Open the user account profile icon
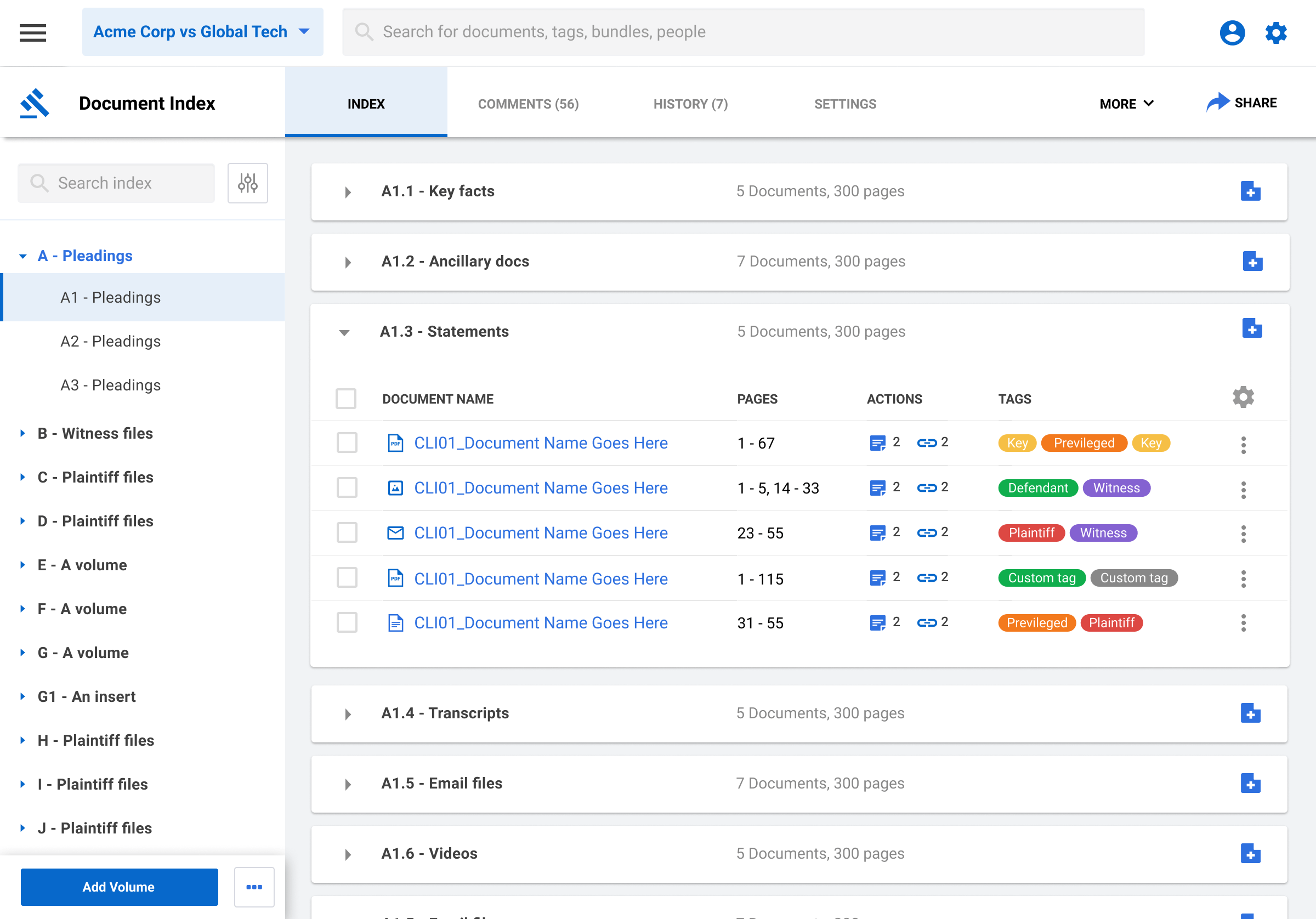 [1232, 33]
